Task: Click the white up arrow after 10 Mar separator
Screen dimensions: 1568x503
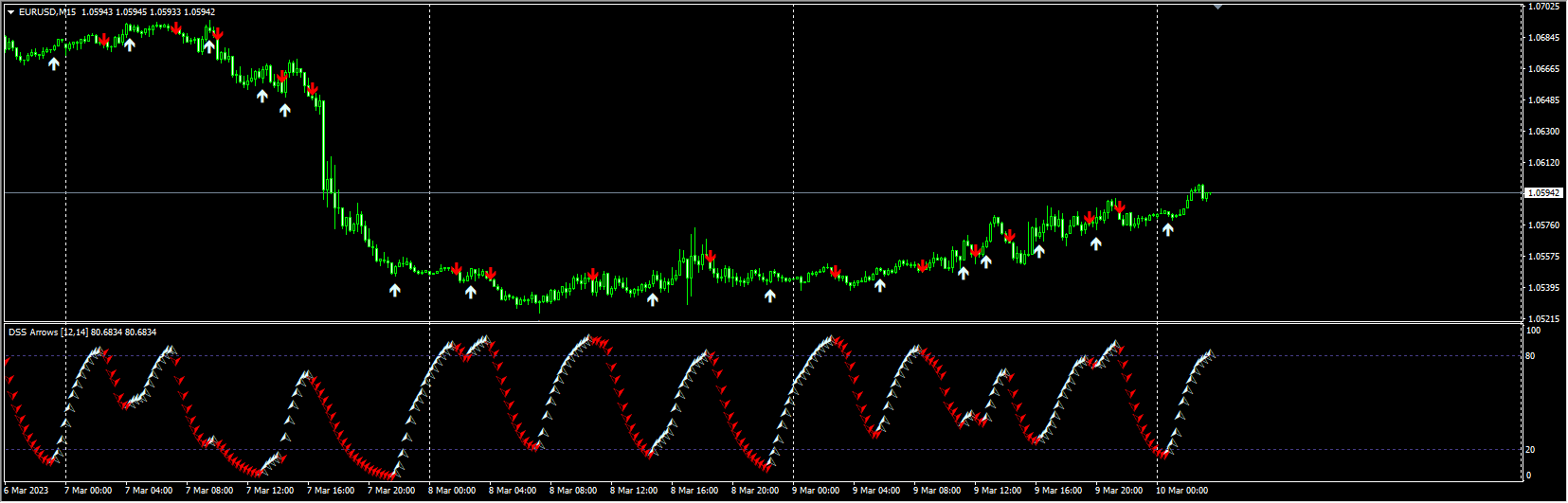Action: coord(1168,228)
